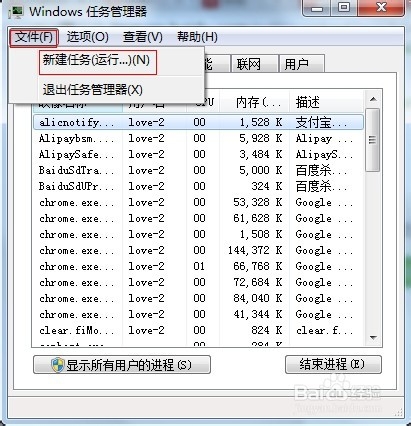Close the Task Manager window
The width and height of the screenshot is (411, 426).
point(381,8)
